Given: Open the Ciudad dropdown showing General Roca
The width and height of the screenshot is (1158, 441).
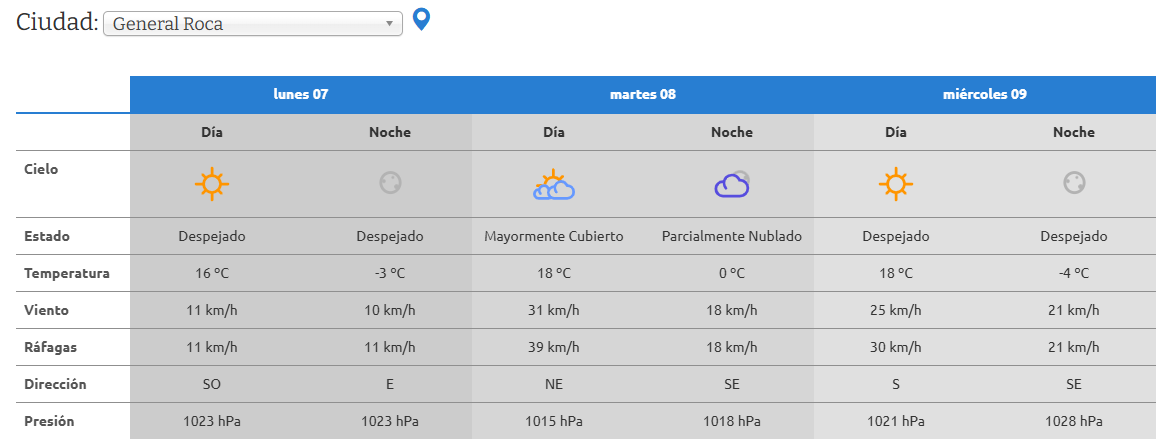Looking at the screenshot, I should point(252,24).
